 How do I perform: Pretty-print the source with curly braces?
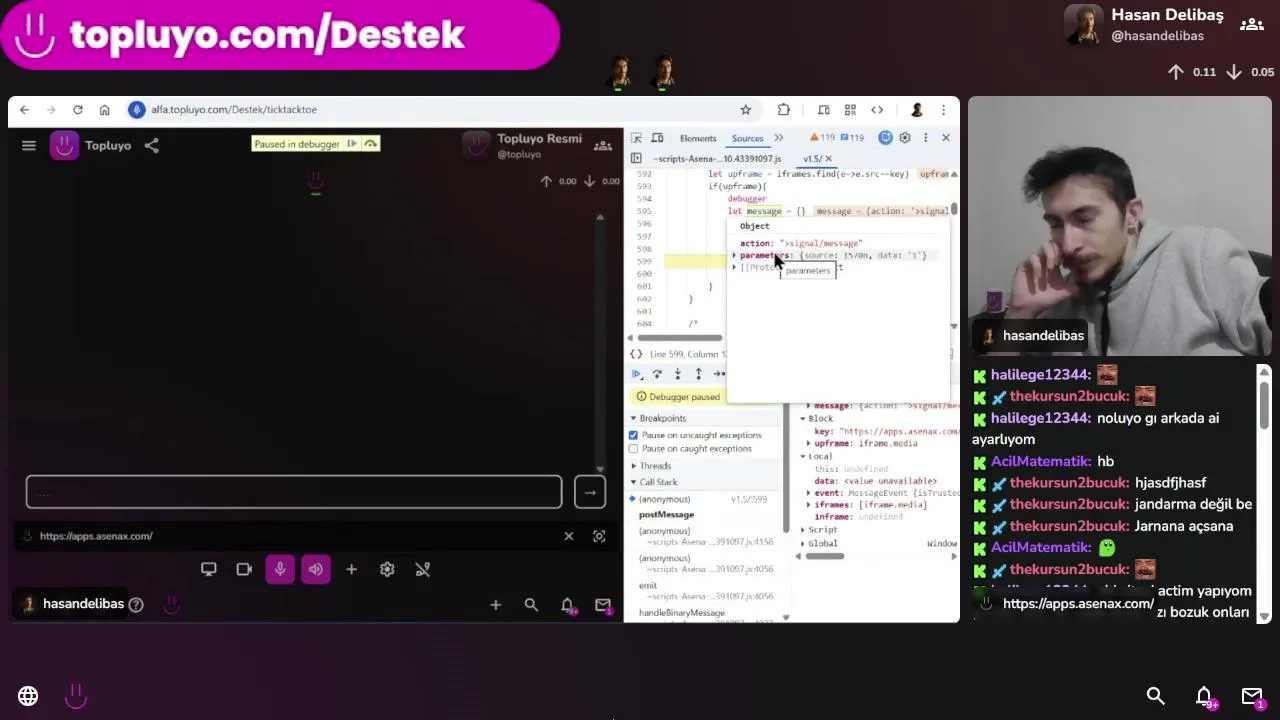(x=636, y=354)
